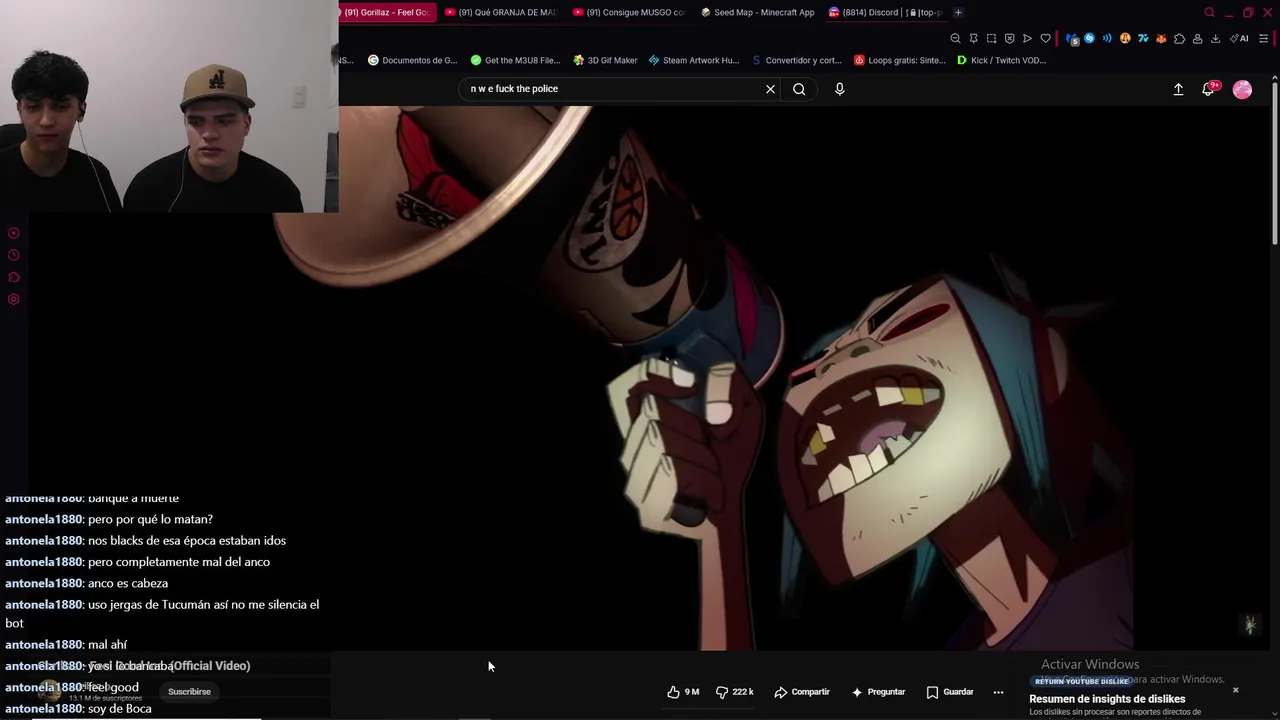Screen dimensions: 1280x720
Task: Open the Get the M3U8 File bookmark
Action: tap(515, 60)
